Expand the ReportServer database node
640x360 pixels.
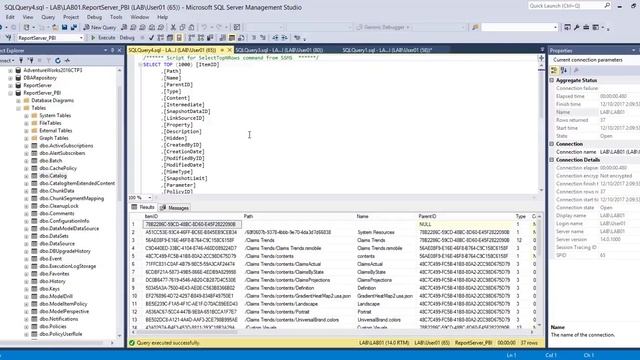click(x=10, y=85)
